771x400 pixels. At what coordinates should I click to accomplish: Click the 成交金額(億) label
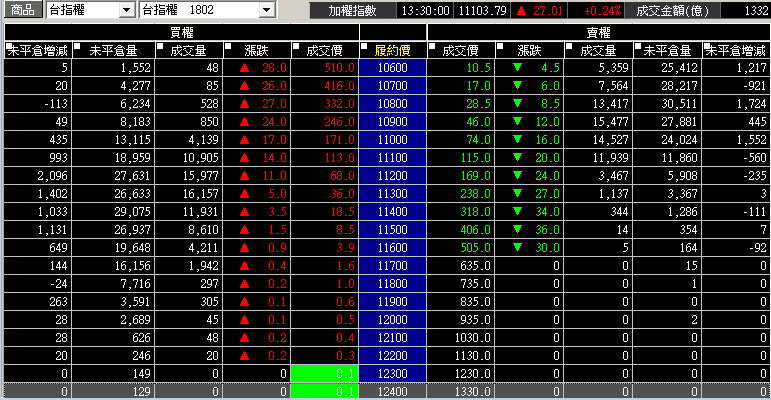[672, 11]
